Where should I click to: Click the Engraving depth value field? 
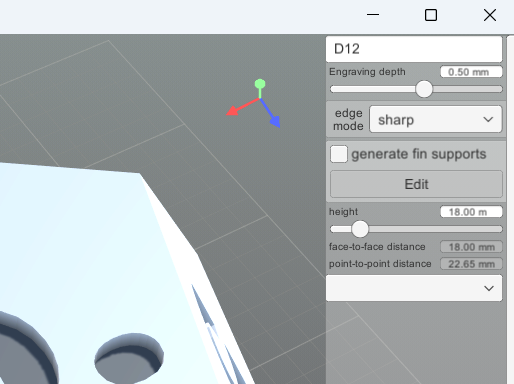(471, 72)
